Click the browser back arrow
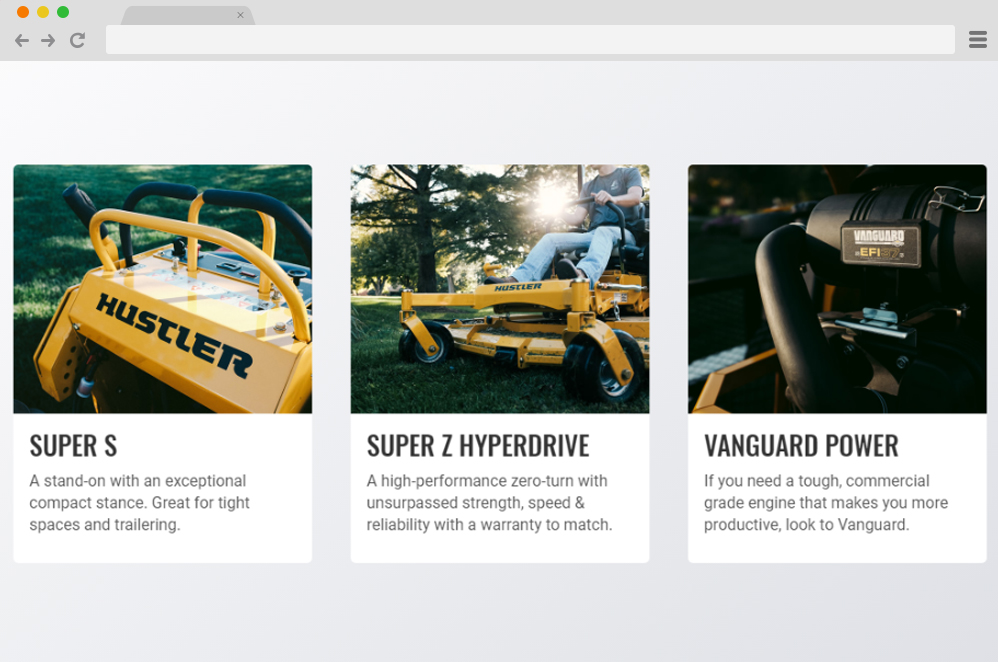Screen dimensions: 998x662 pos(22,41)
